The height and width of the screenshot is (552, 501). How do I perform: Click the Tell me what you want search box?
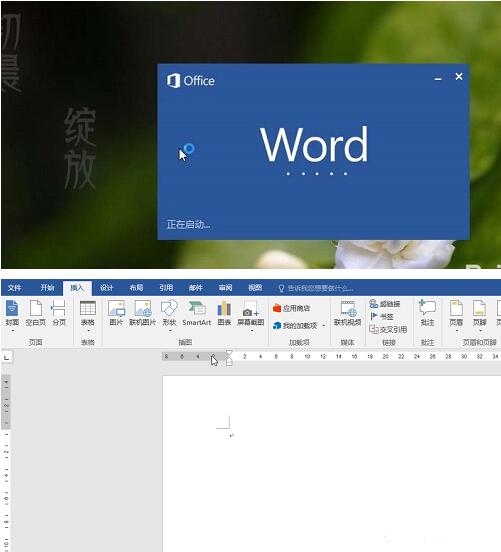pos(316,288)
